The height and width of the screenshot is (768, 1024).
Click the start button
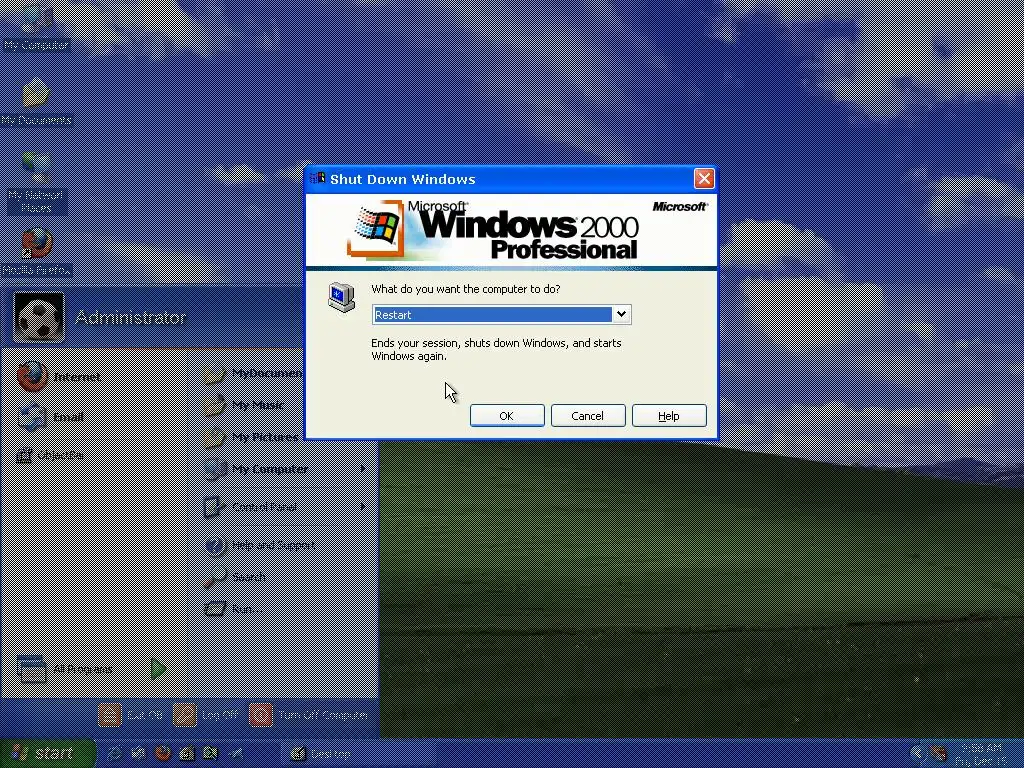tap(48, 753)
